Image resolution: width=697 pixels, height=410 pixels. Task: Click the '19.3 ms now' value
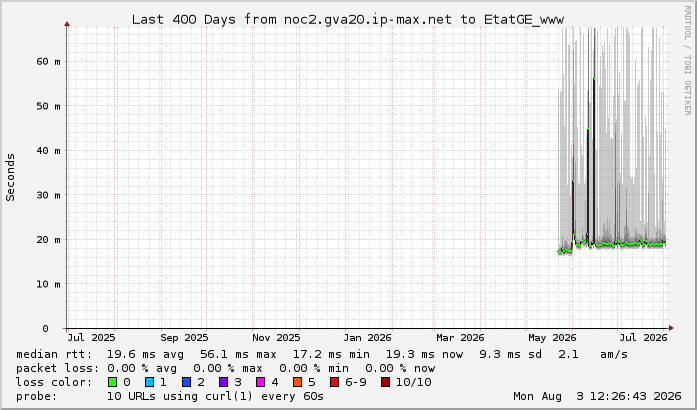pos(424,354)
